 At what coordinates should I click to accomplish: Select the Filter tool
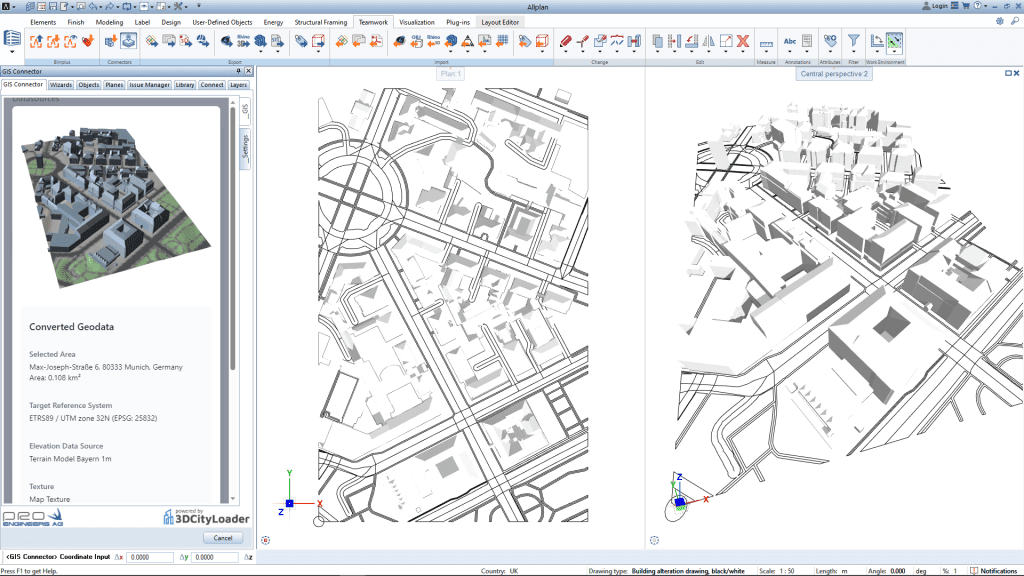[x=854, y=41]
